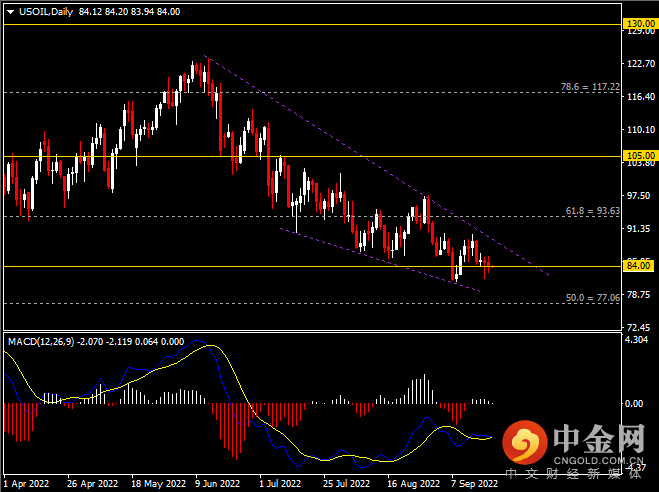Click the 7 Sep 2022 date label
Viewport: 659px width, 492px height.
click(x=474, y=484)
